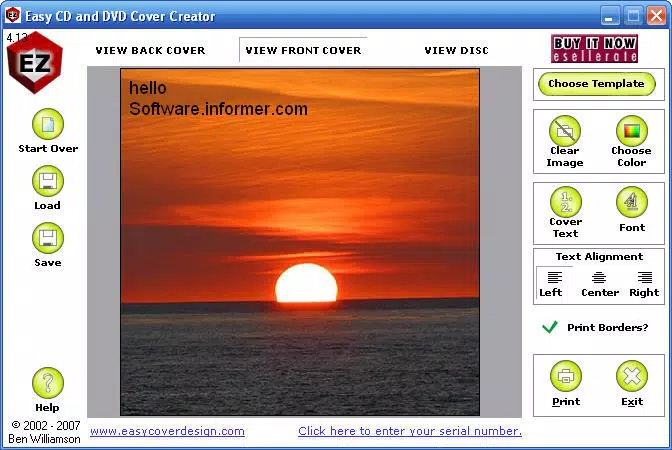Set text alignment to Right

pos(644,284)
